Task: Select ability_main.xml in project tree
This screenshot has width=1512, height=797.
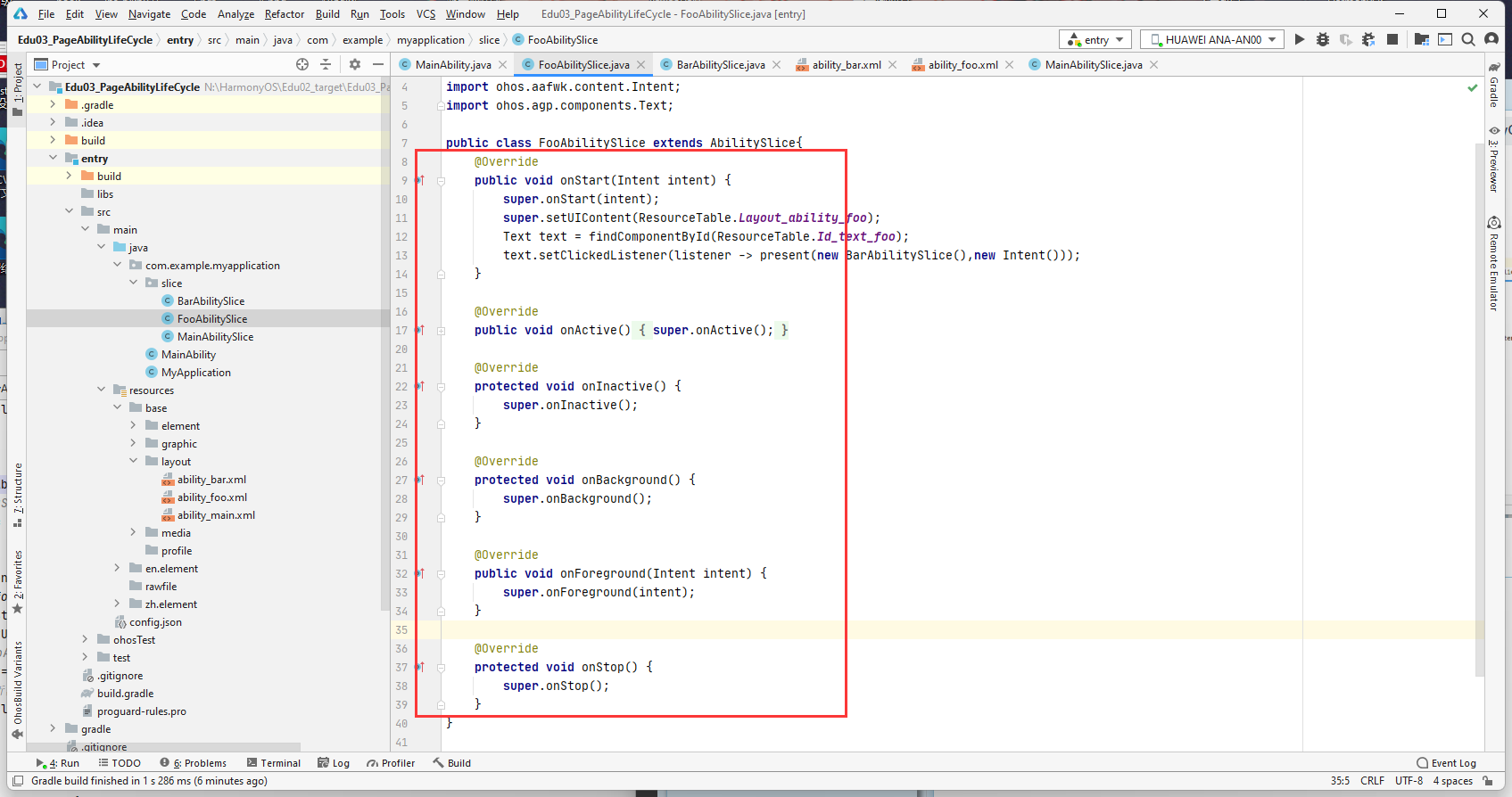Action: (216, 515)
